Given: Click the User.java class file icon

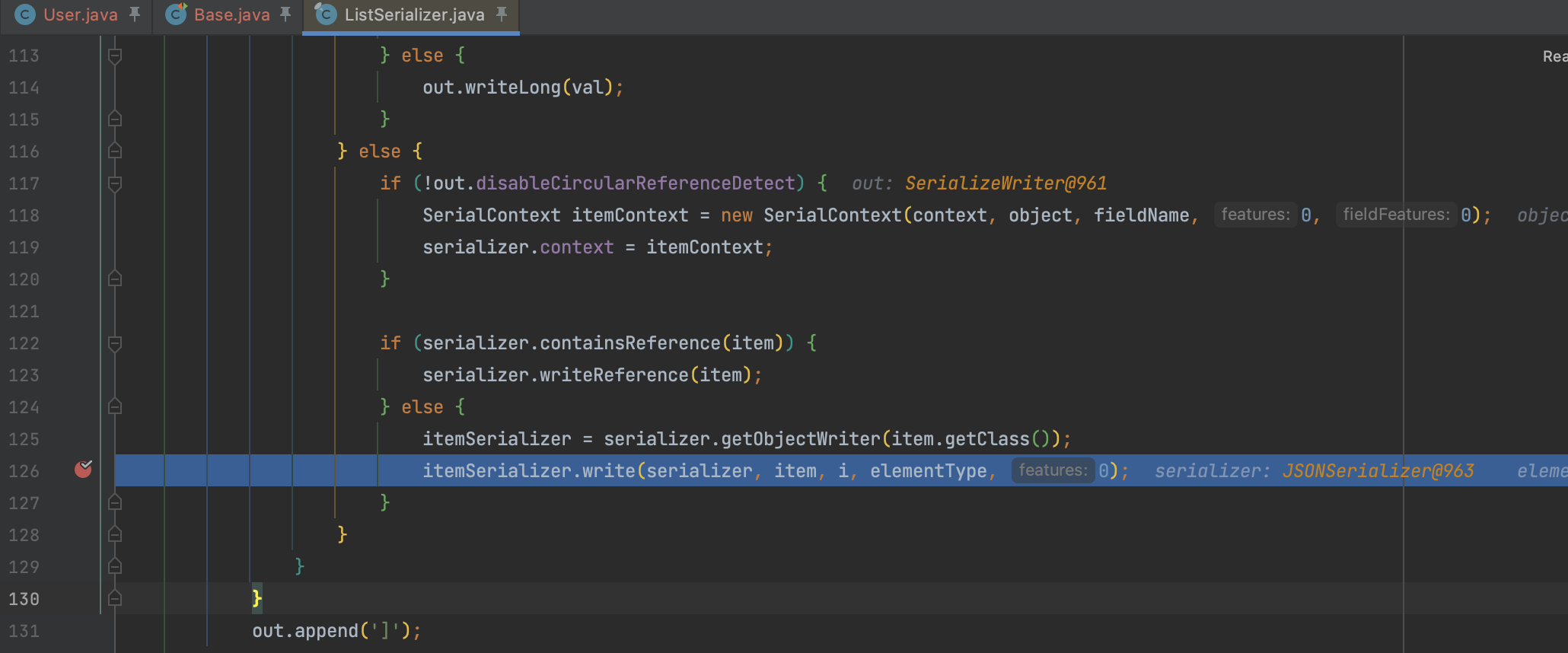Looking at the screenshot, I should tap(25, 14).
